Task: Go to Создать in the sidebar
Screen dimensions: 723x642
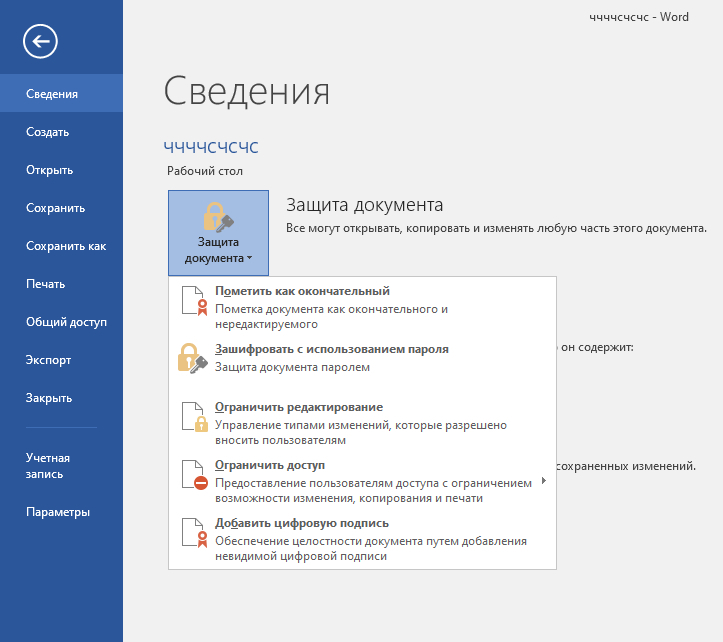Action: [x=47, y=132]
